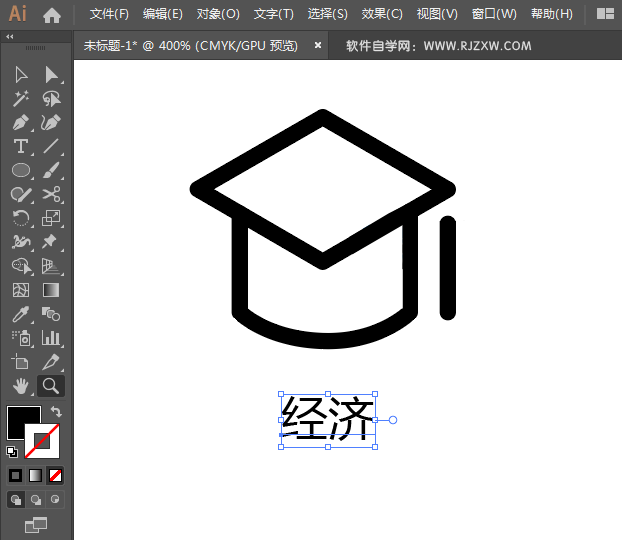
Task: Select the Shaper tool
Action: [21, 194]
